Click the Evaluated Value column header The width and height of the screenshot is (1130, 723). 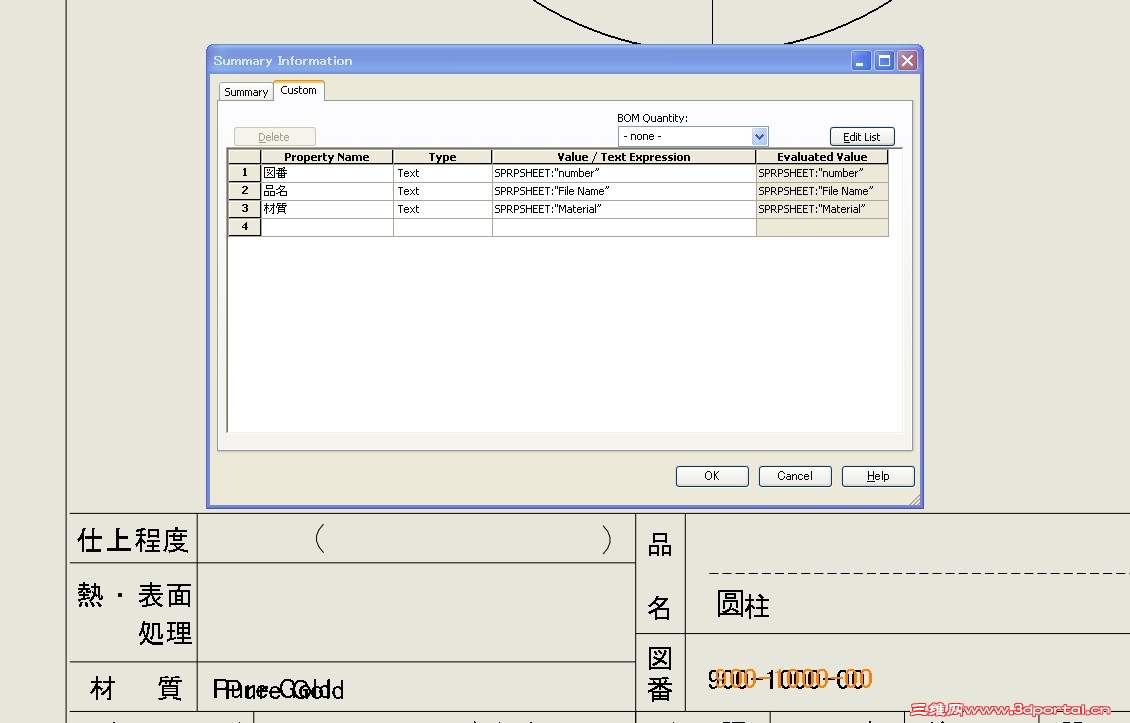(822, 156)
